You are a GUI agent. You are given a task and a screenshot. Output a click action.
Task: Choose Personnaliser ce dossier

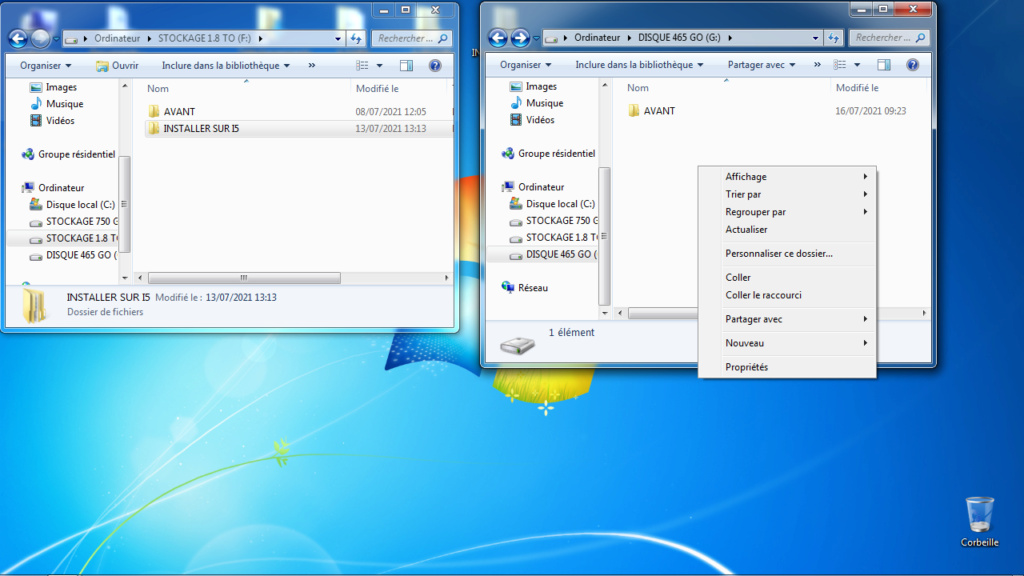pos(787,254)
